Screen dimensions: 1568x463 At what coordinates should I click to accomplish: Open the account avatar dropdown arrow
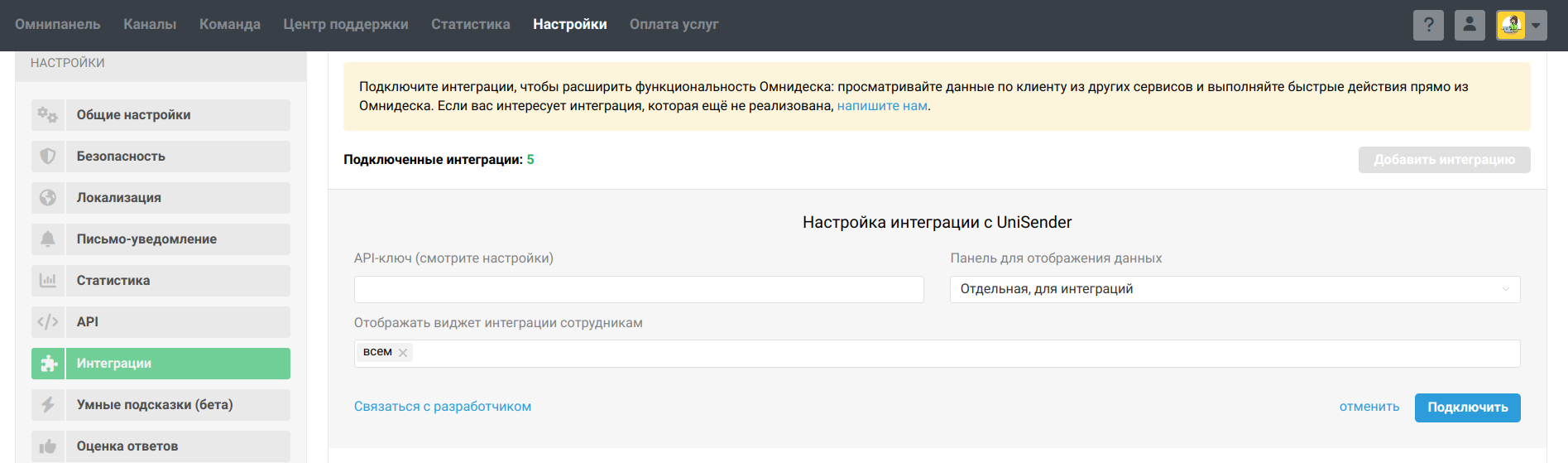pyautogui.click(x=1536, y=25)
